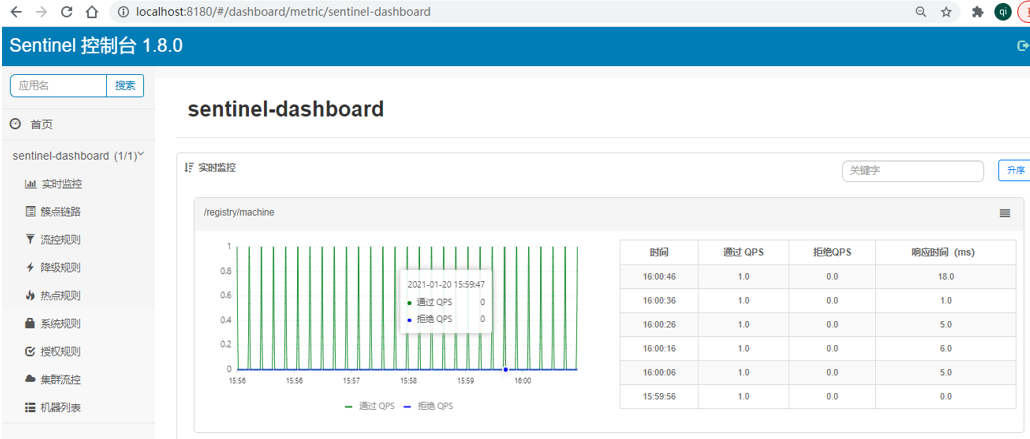Click the lightning icon beside 降级规则

click(30, 267)
